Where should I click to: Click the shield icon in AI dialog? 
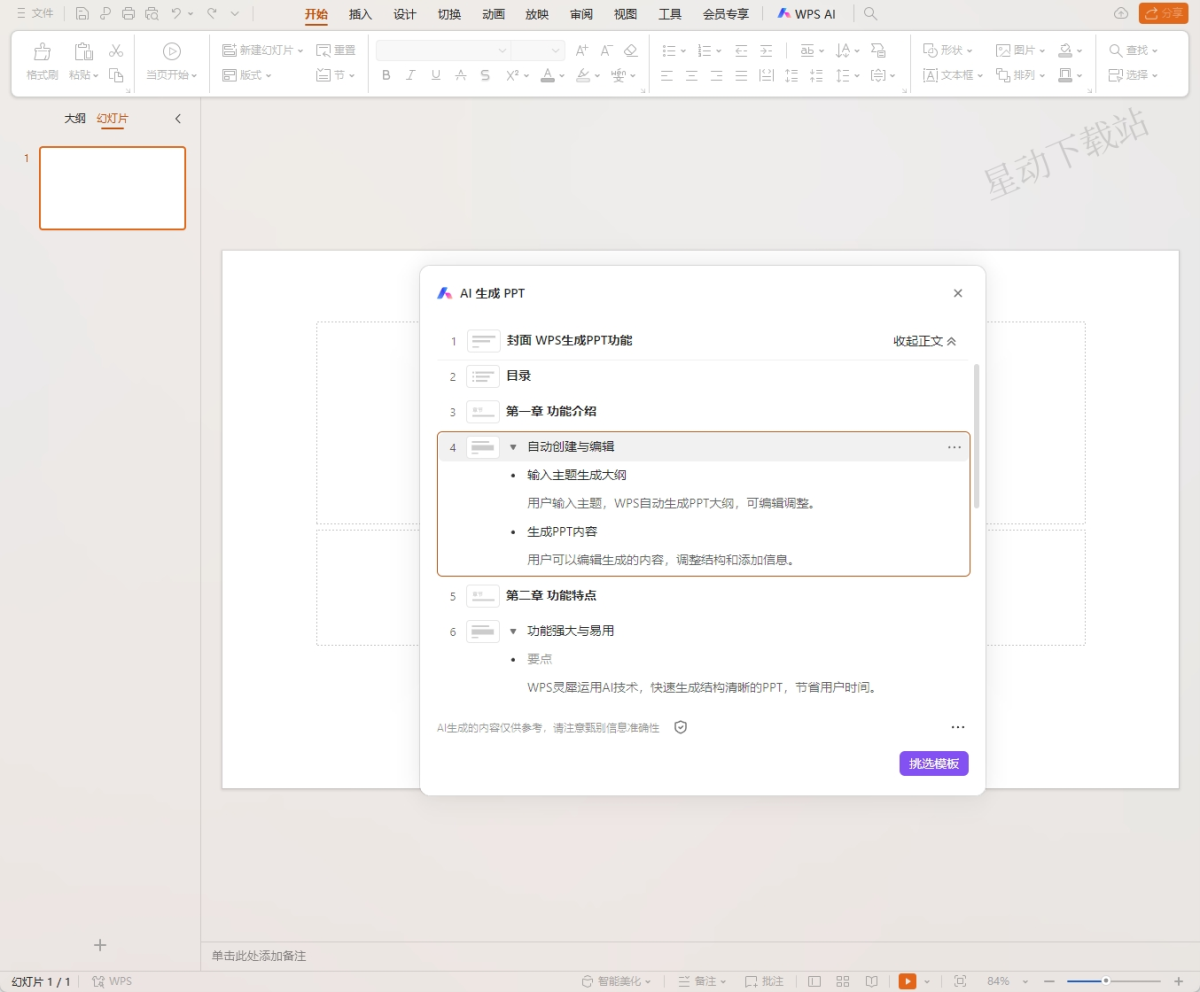coord(681,727)
